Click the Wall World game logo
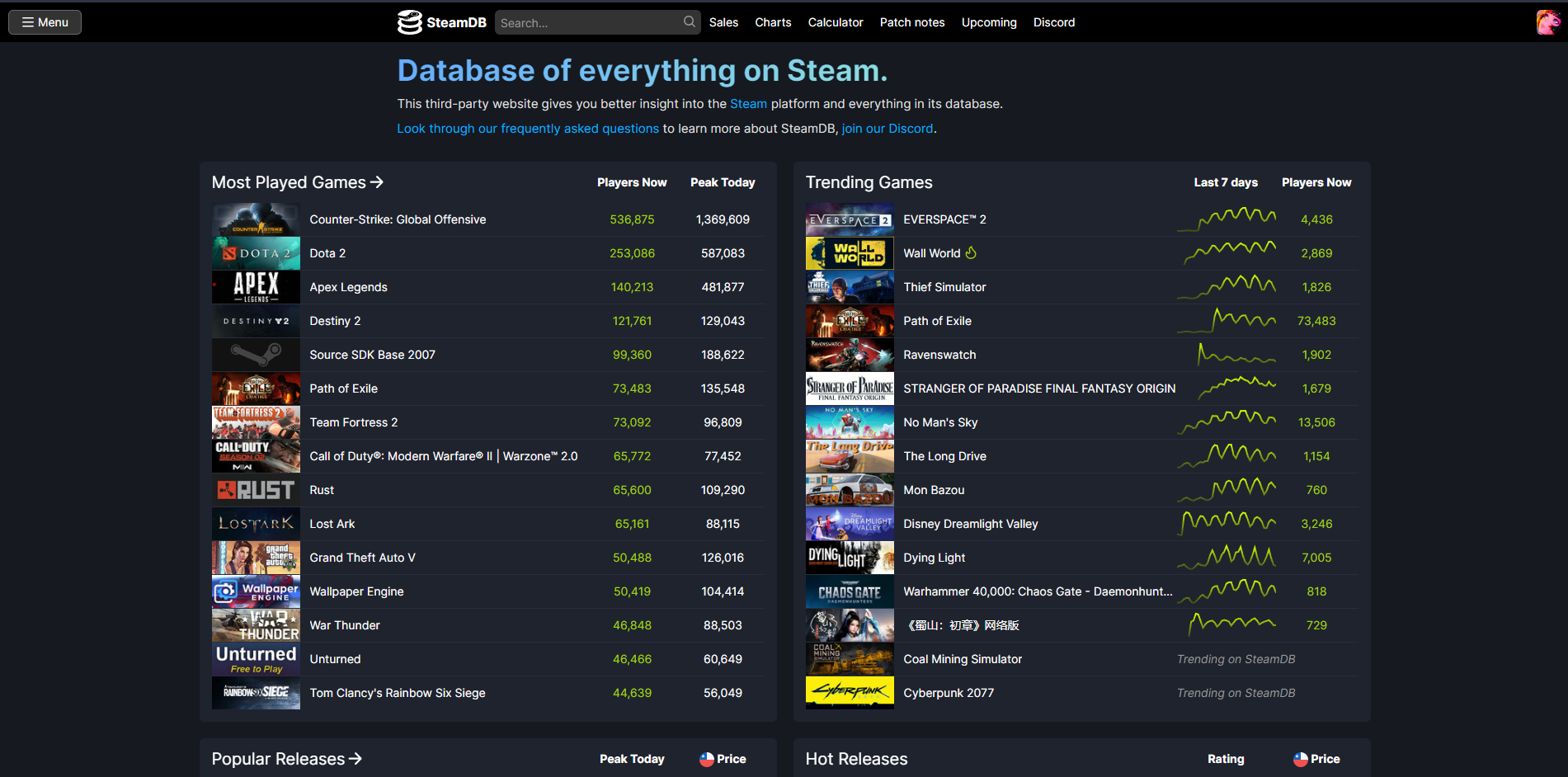The height and width of the screenshot is (777, 1568). coord(850,253)
